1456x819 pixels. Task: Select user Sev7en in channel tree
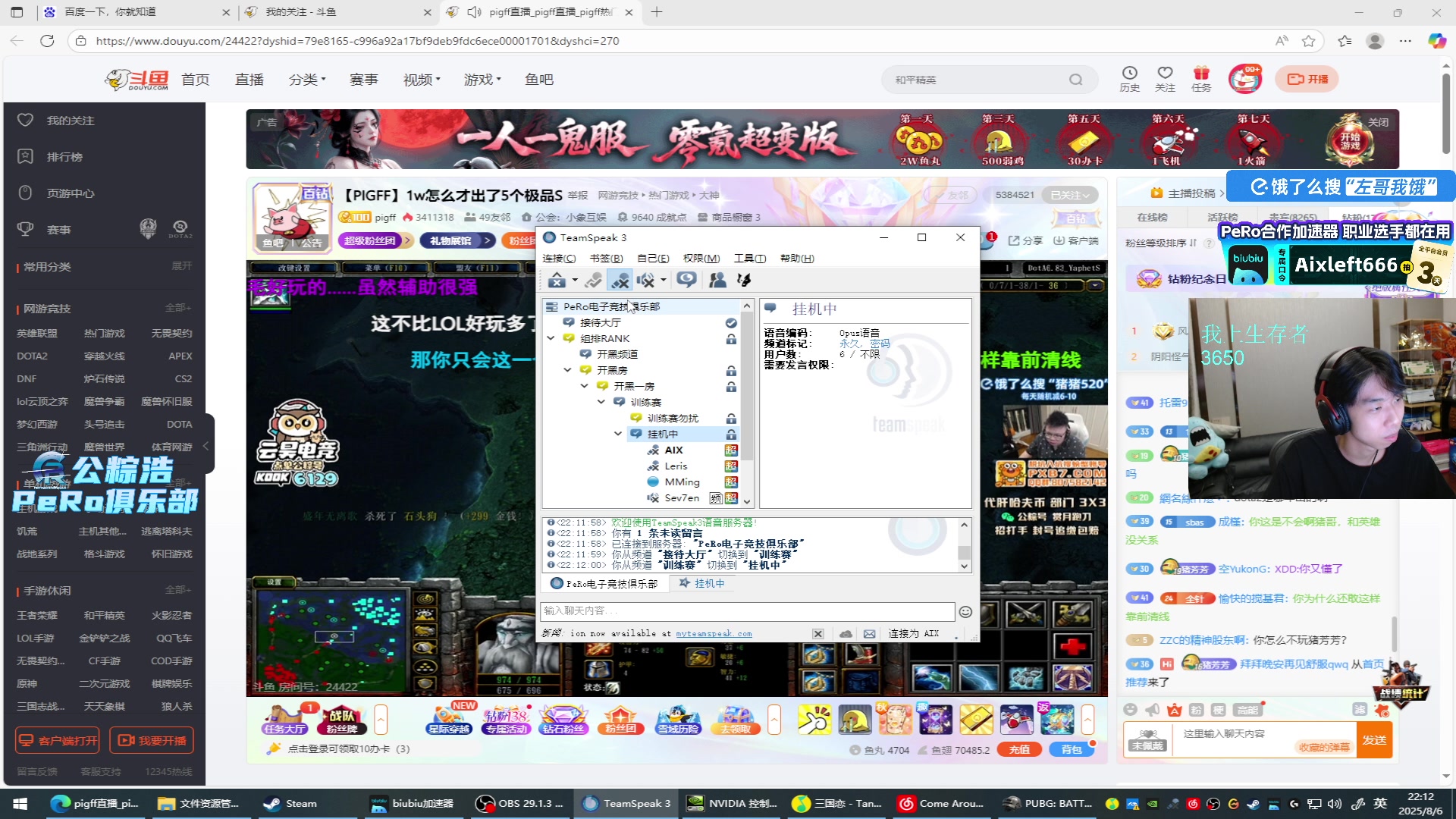(682, 497)
